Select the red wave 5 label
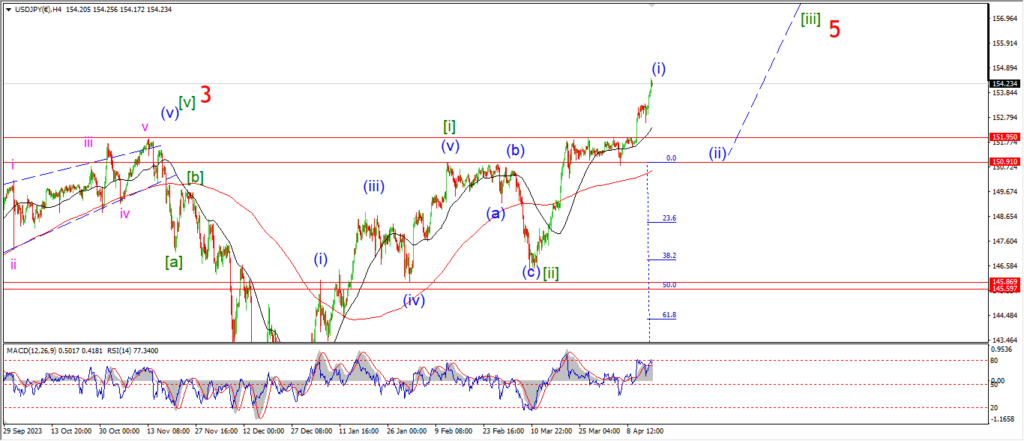The image size is (1024, 441). (x=834, y=29)
